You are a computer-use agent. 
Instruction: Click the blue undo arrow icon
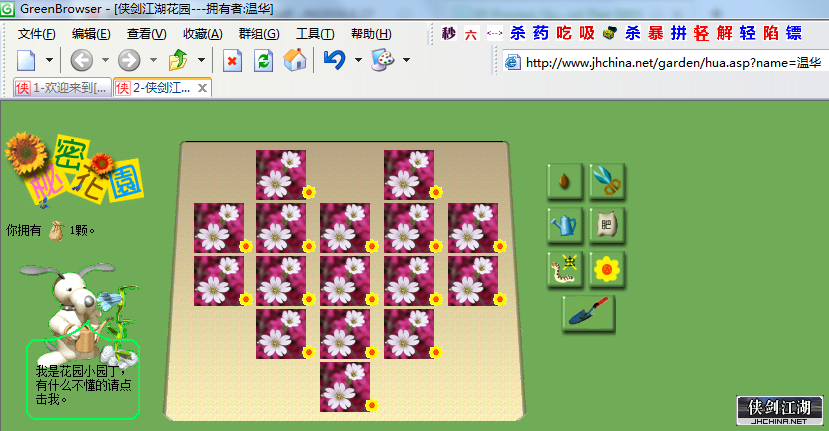(334, 60)
